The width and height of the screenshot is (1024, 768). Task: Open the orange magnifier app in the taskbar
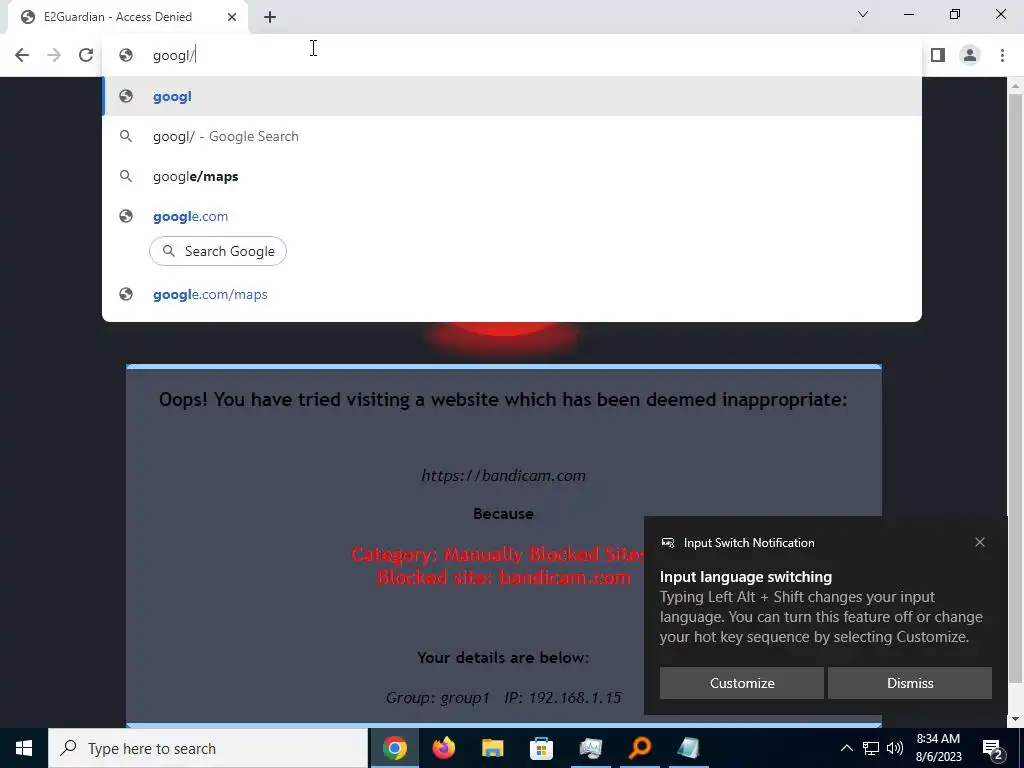pos(639,748)
